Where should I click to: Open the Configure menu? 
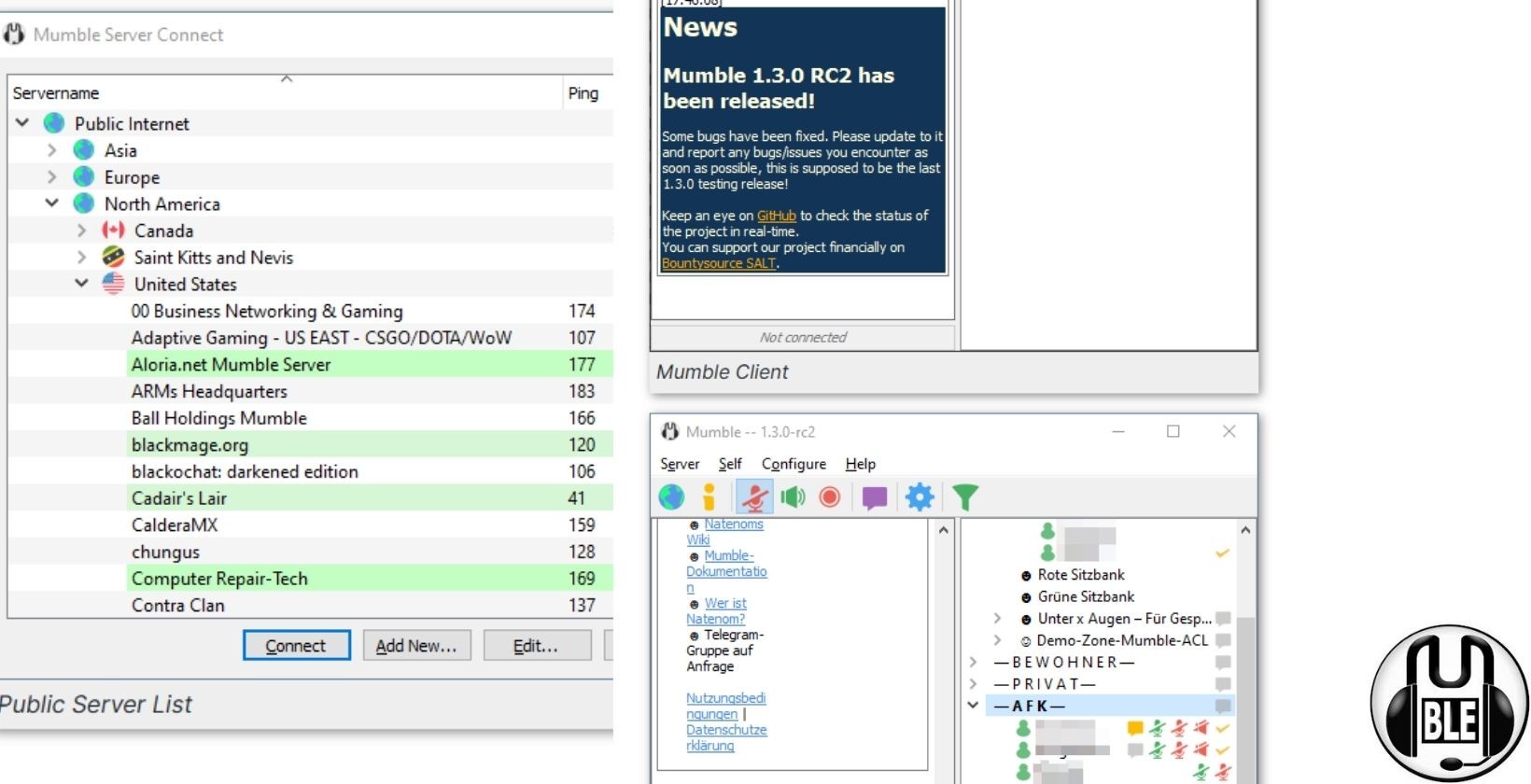pyautogui.click(x=794, y=464)
